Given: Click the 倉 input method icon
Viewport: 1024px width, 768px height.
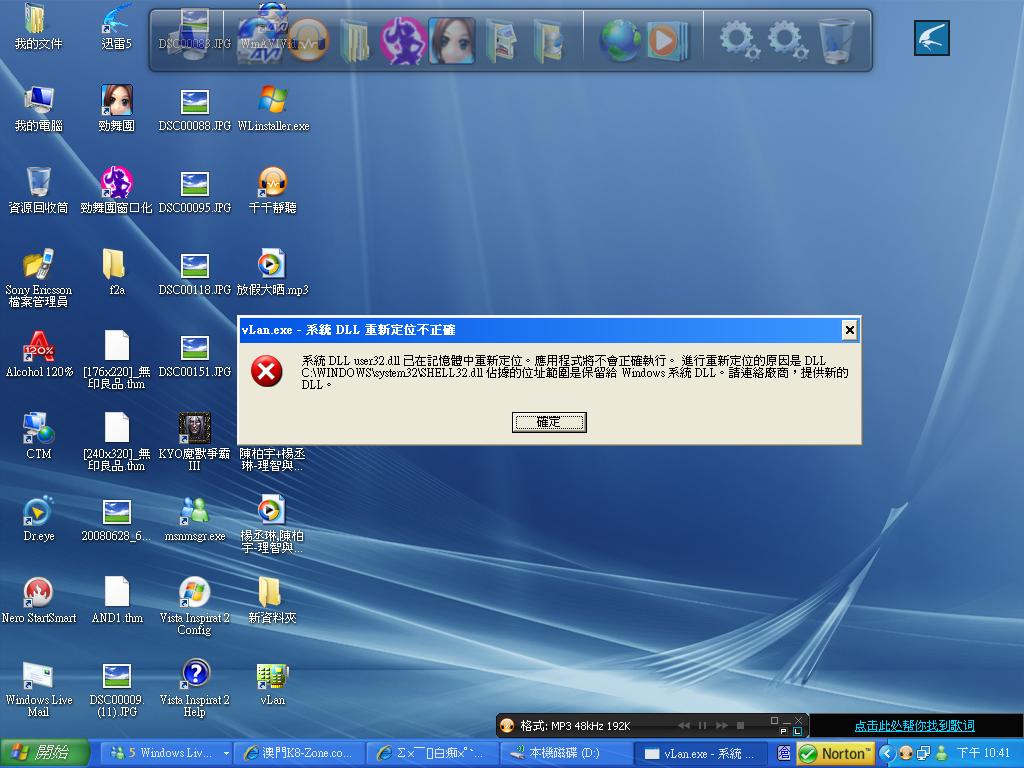Looking at the screenshot, I should coord(784,753).
